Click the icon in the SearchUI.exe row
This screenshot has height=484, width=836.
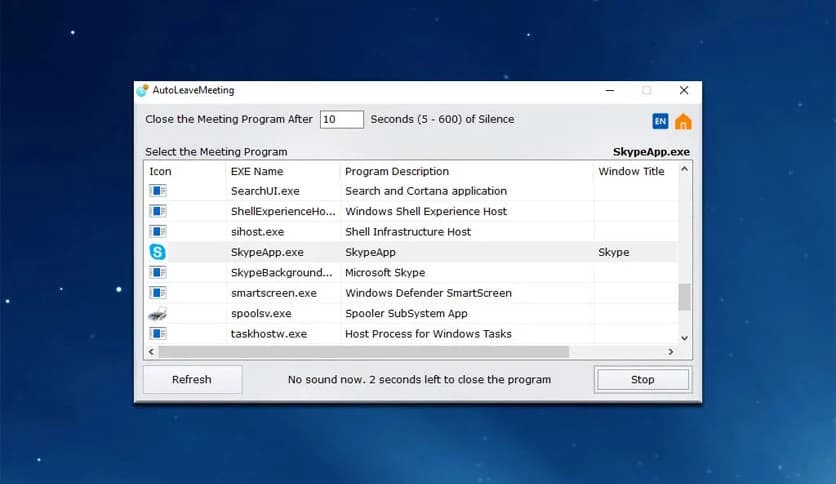click(x=158, y=190)
